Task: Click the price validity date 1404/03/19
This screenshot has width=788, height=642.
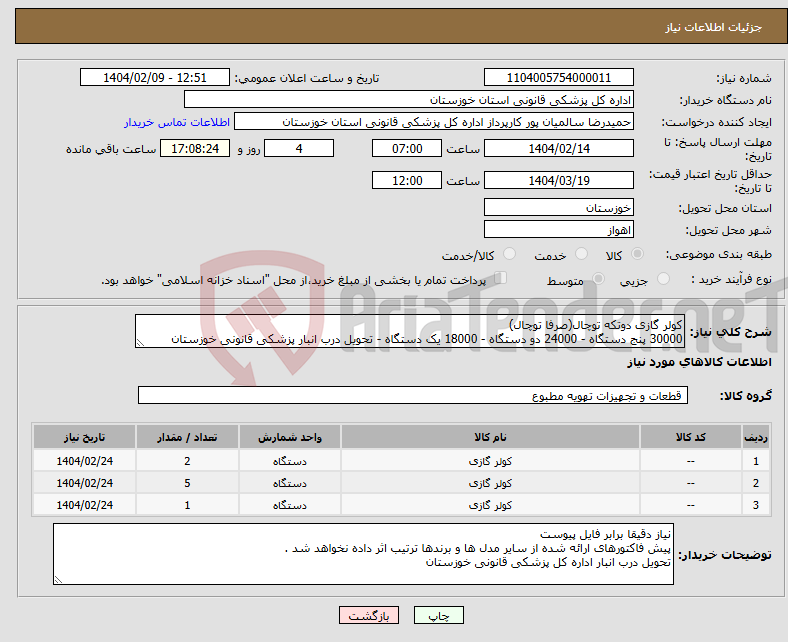Action: [x=559, y=180]
